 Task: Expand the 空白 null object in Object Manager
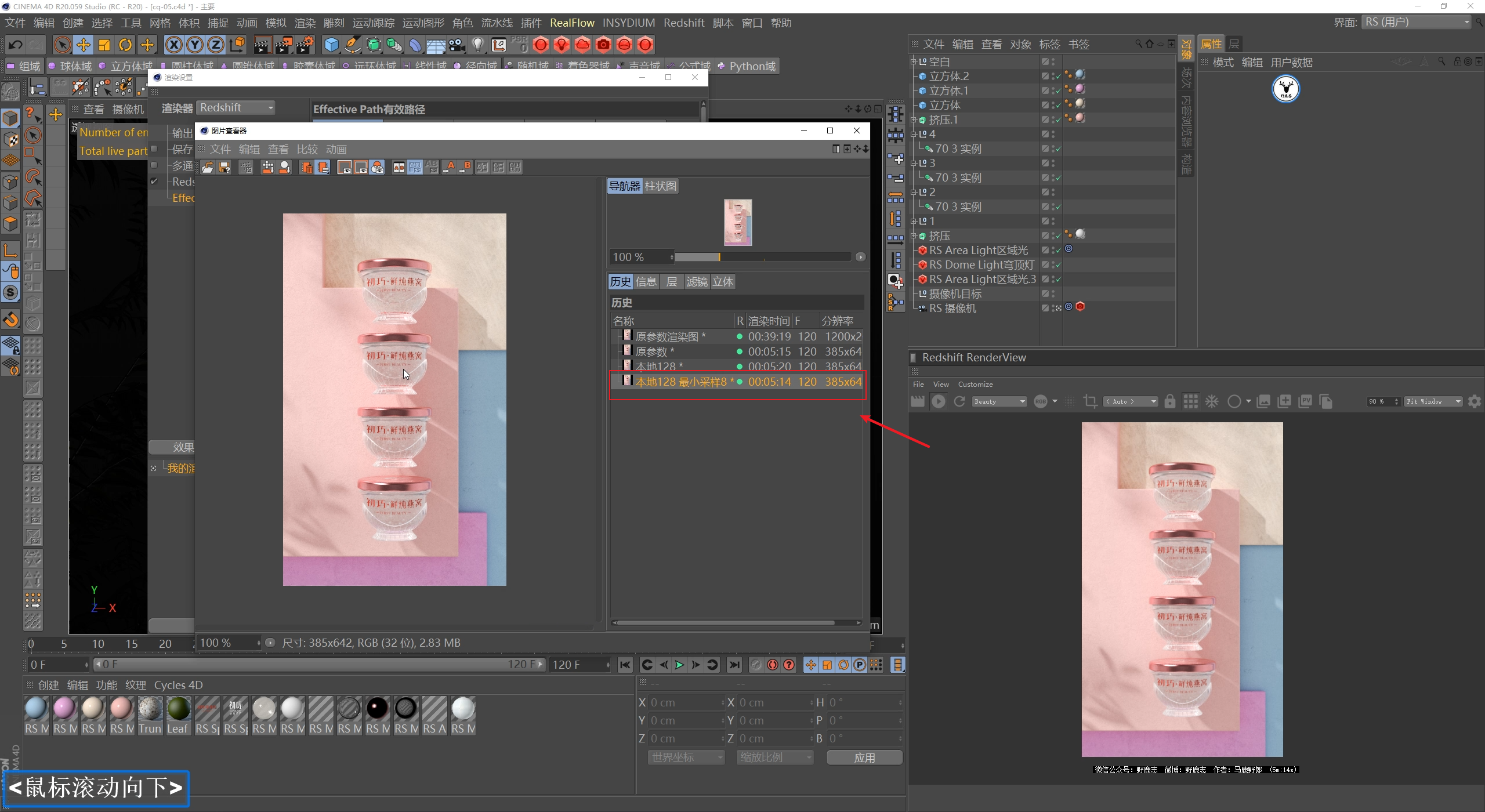pos(913,61)
